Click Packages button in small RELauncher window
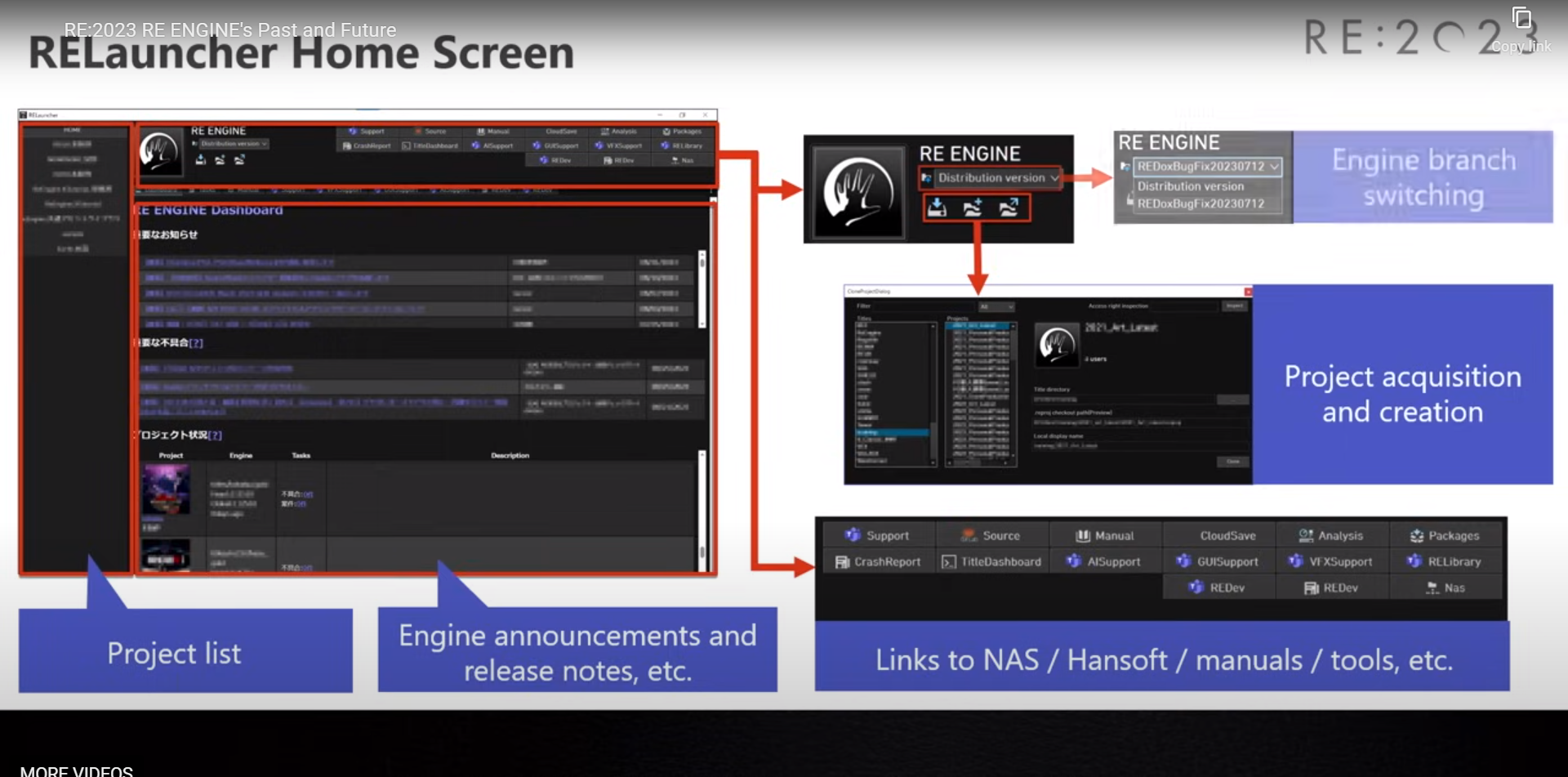This screenshot has height=777, width=1568. point(682,132)
